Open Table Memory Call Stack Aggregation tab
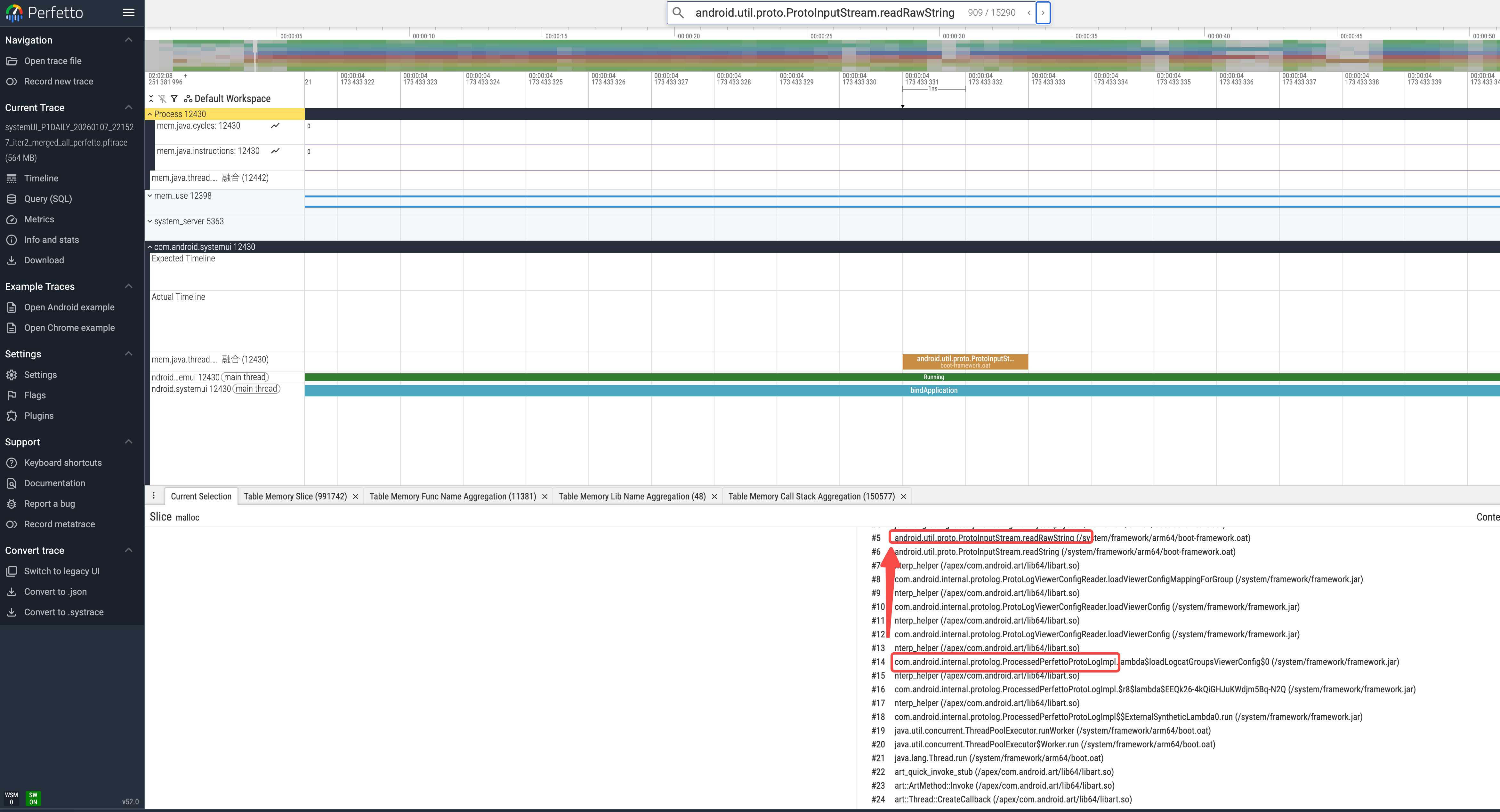 [x=811, y=497]
